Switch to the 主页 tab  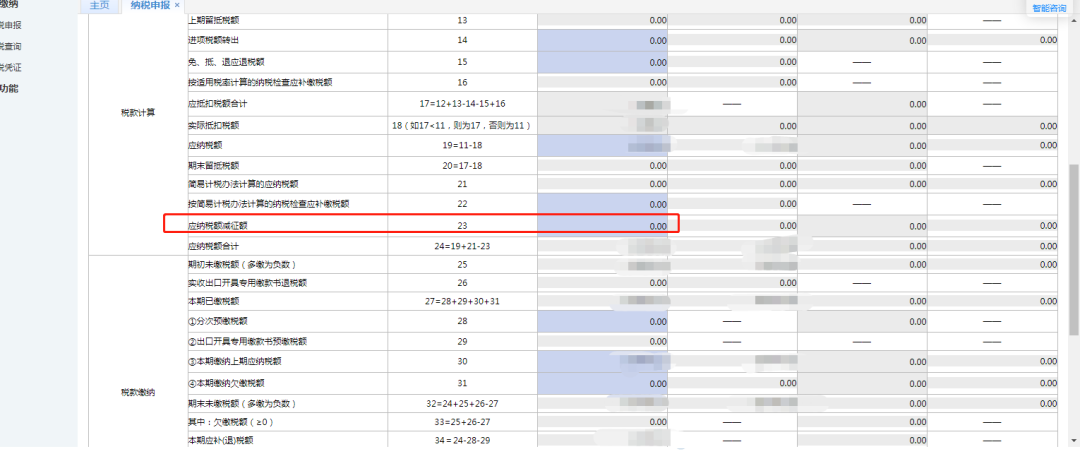(100, 6)
